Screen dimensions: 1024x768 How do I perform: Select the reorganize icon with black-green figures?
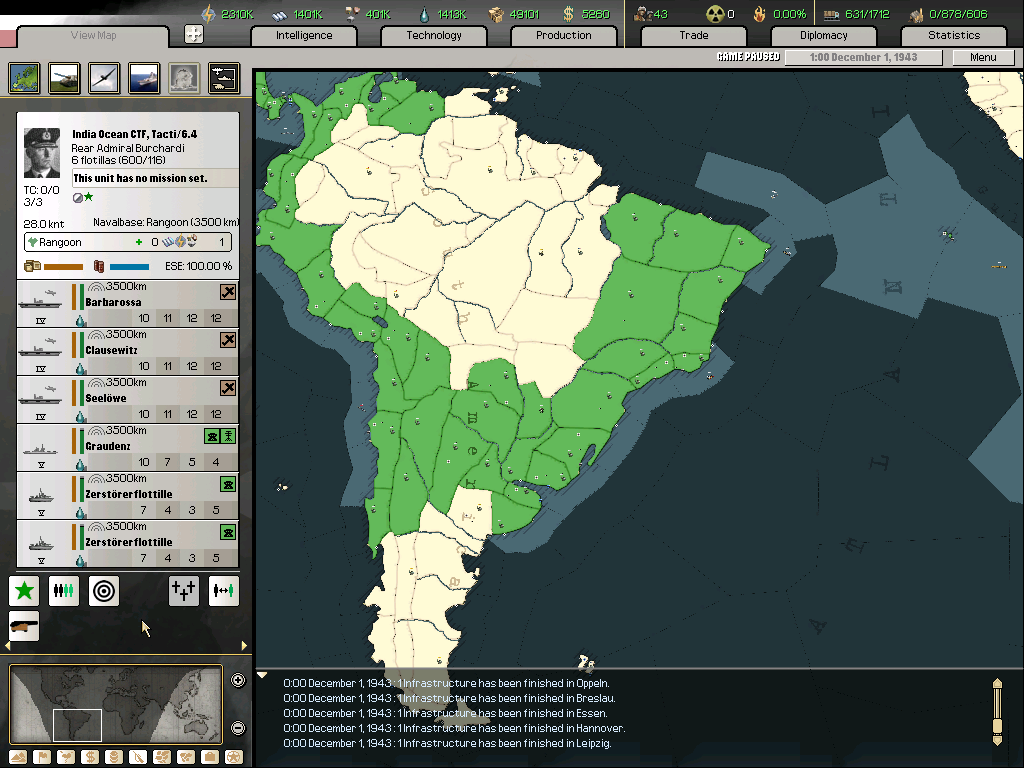(63, 591)
